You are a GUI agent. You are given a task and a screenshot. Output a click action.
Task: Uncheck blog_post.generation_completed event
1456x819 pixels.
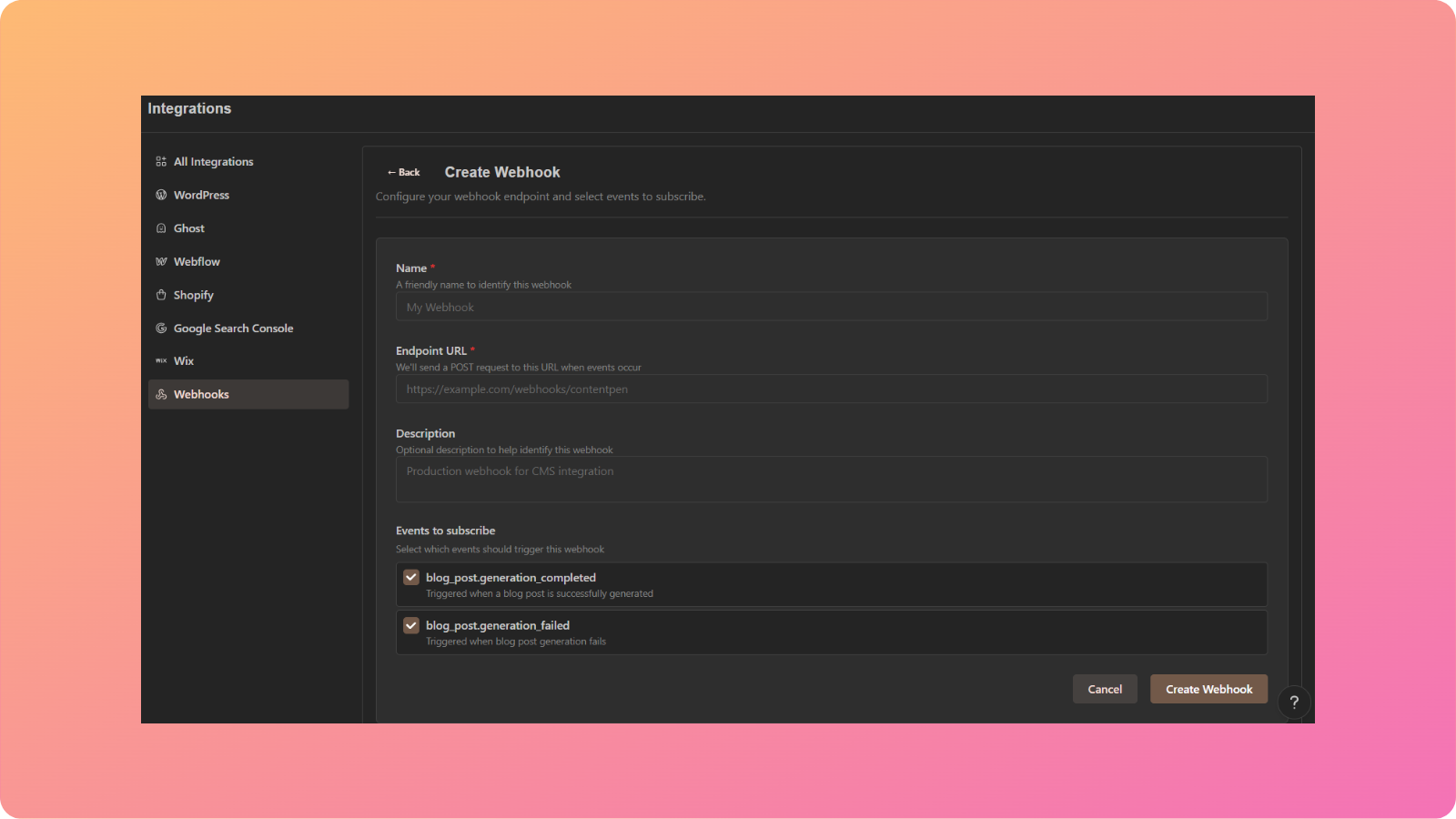pos(410,577)
